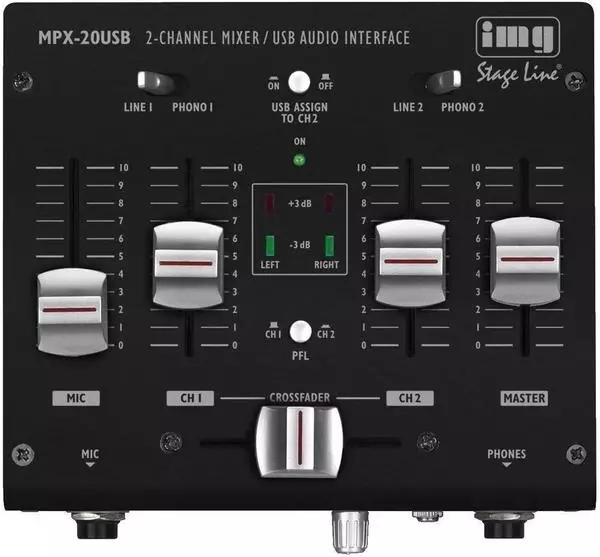Click the PHONES arrow label above the jack
600x557 pixels.
[x=506, y=457]
